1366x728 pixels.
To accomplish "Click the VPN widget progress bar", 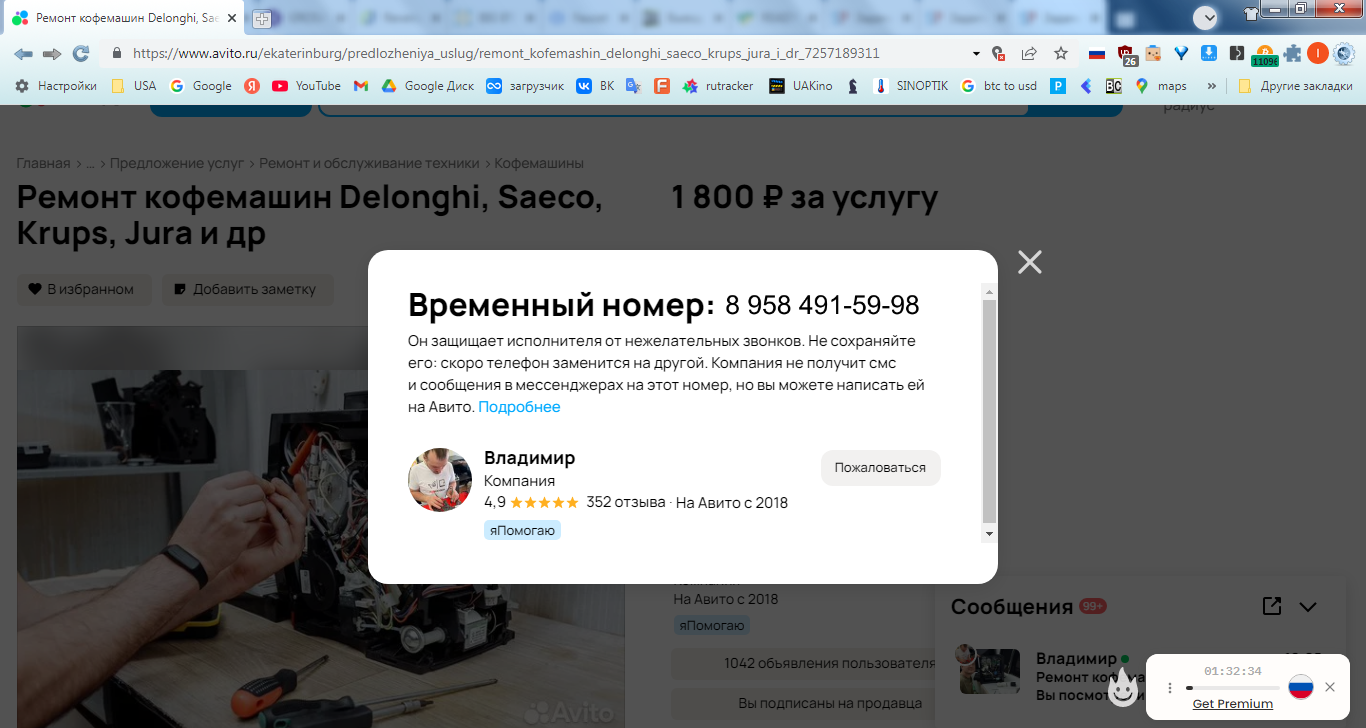I will 1232,688.
